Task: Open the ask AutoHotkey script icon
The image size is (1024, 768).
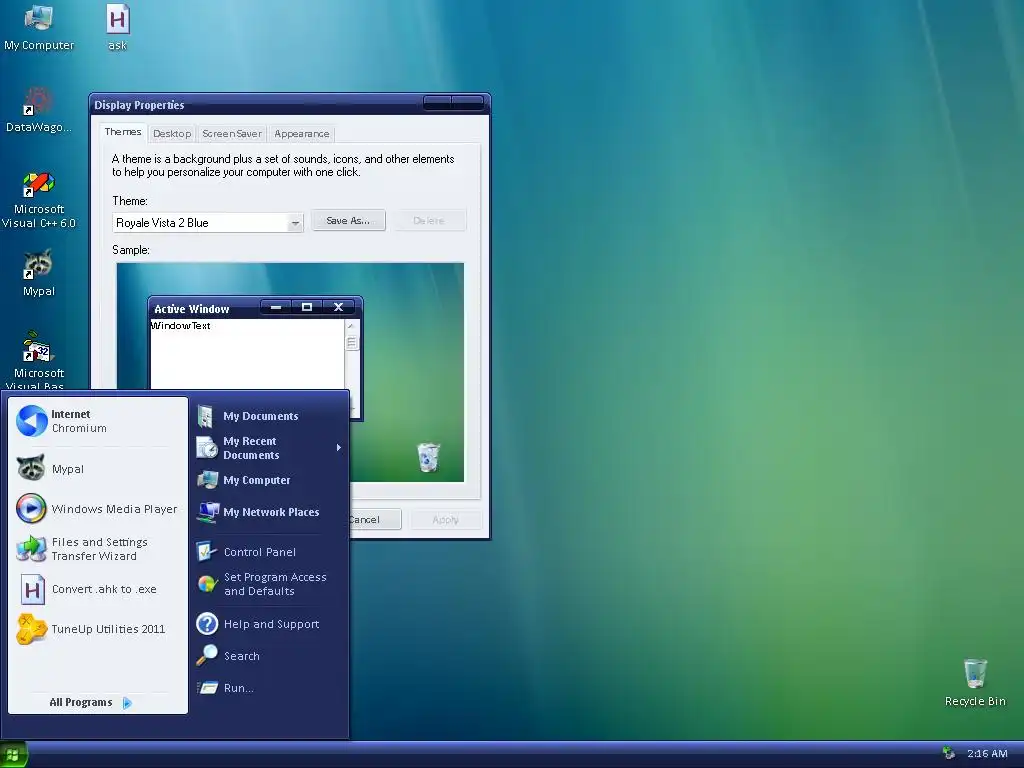Action: pyautogui.click(x=118, y=27)
